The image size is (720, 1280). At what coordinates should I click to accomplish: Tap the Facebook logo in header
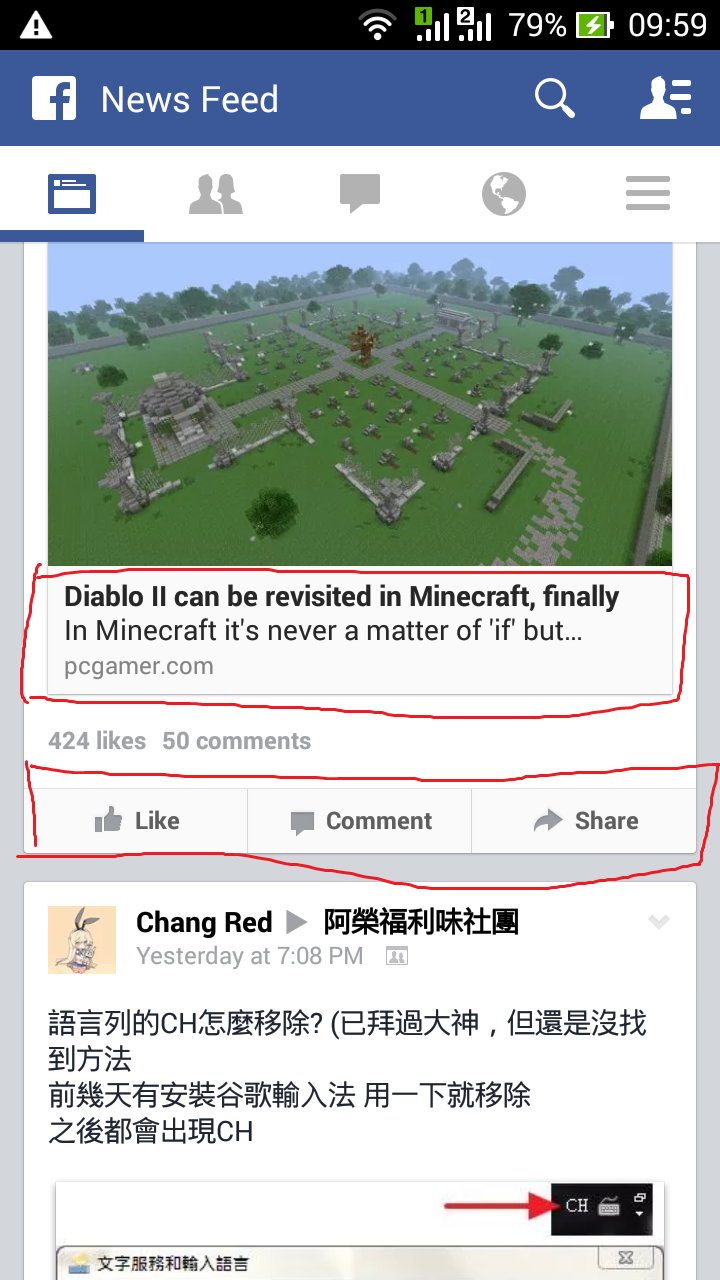point(54,99)
